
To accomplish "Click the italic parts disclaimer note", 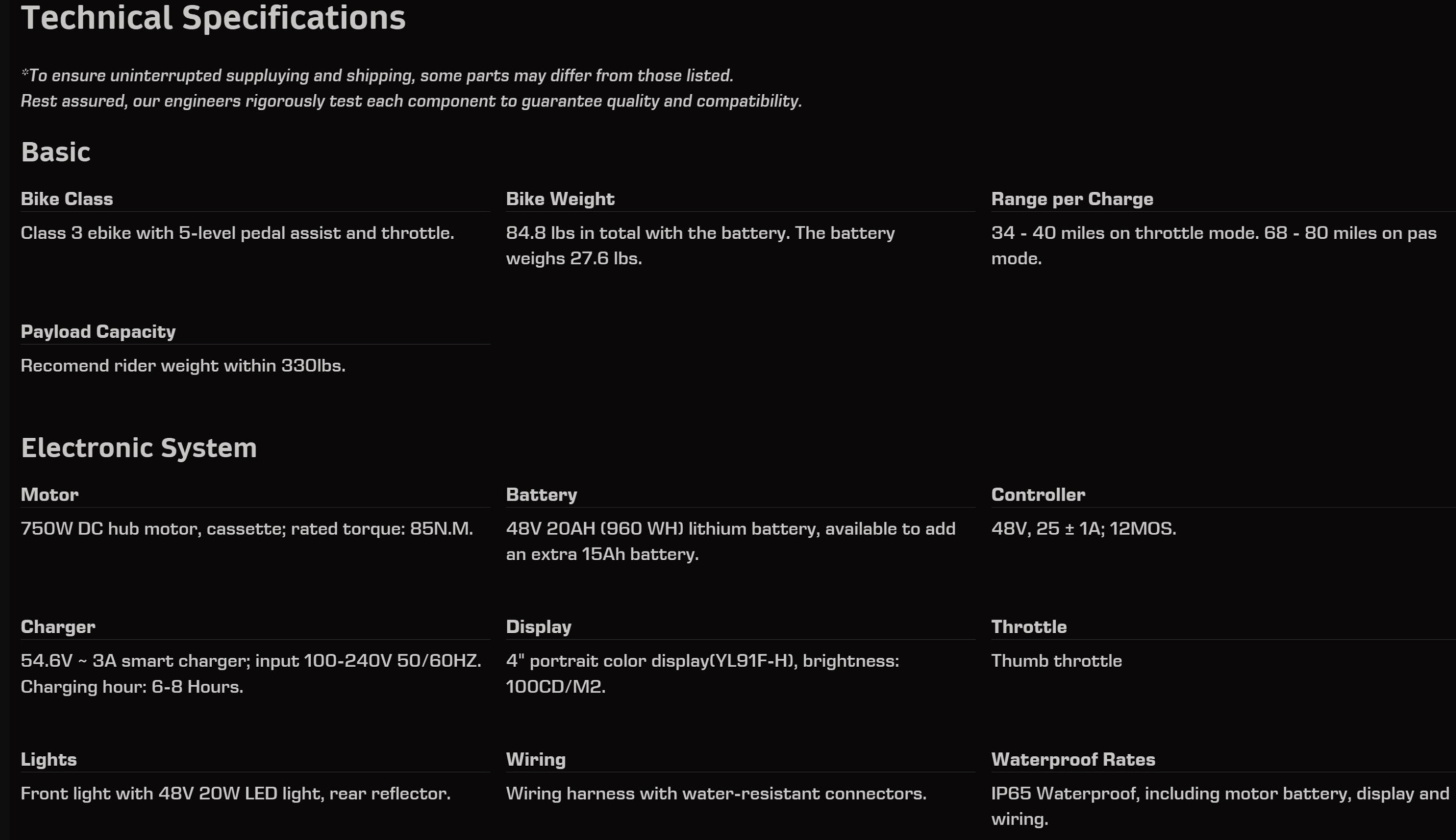I will click(x=411, y=88).
